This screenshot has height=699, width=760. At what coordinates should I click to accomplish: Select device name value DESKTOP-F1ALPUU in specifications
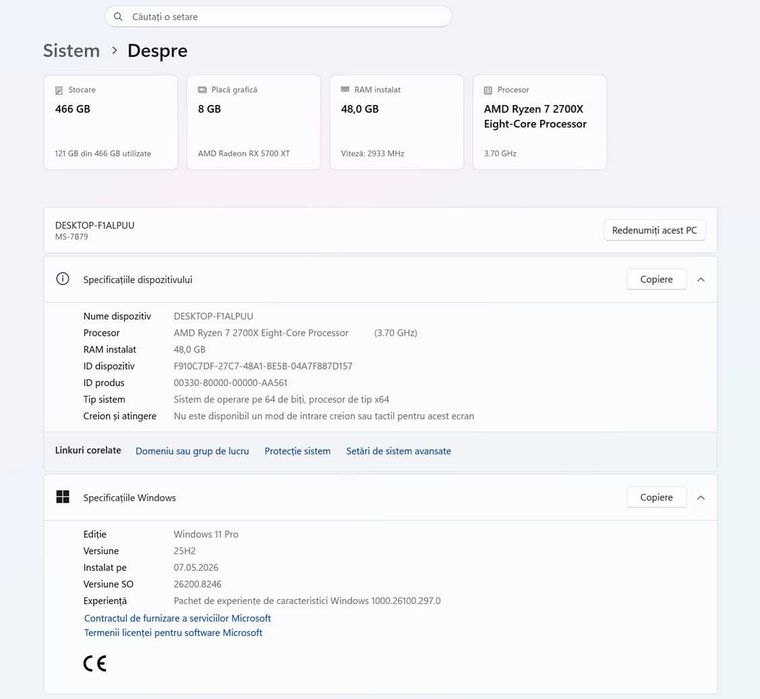click(x=213, y=316)
